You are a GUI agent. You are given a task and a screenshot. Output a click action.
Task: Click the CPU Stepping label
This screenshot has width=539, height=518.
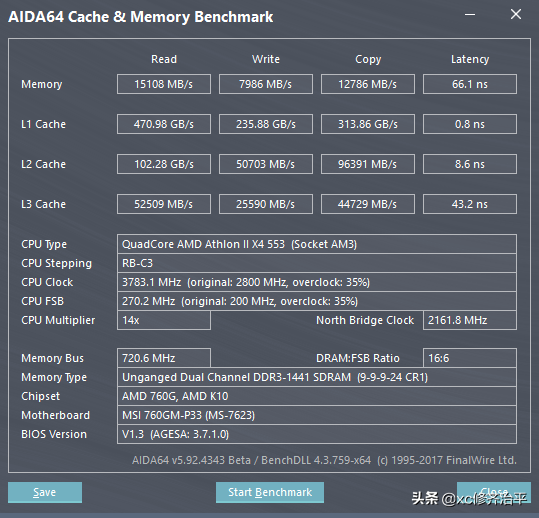56,264
